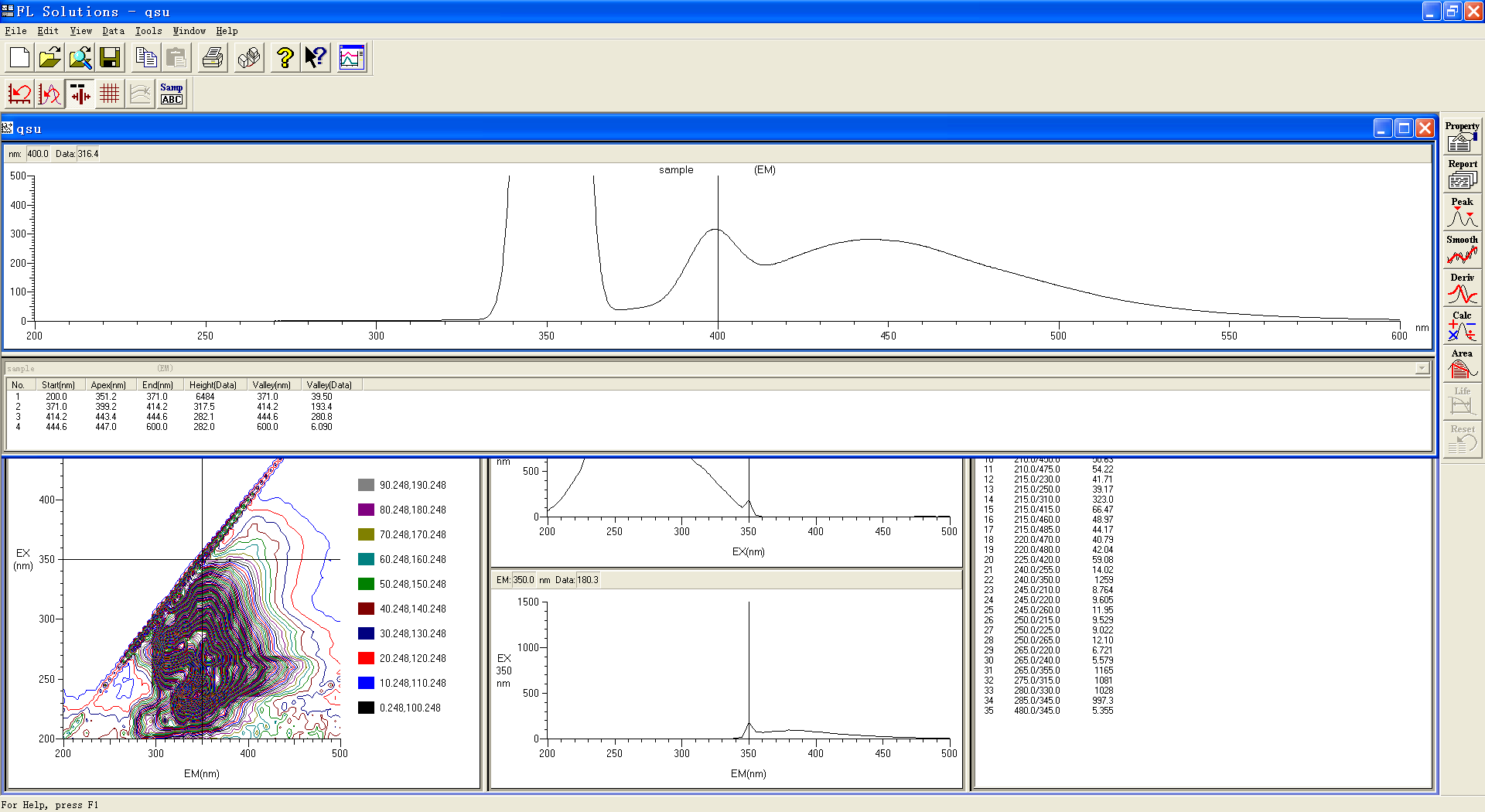Activate the context help arrow icon
The width and height of the screenshot is (1485, 812).
pos(316,57)
